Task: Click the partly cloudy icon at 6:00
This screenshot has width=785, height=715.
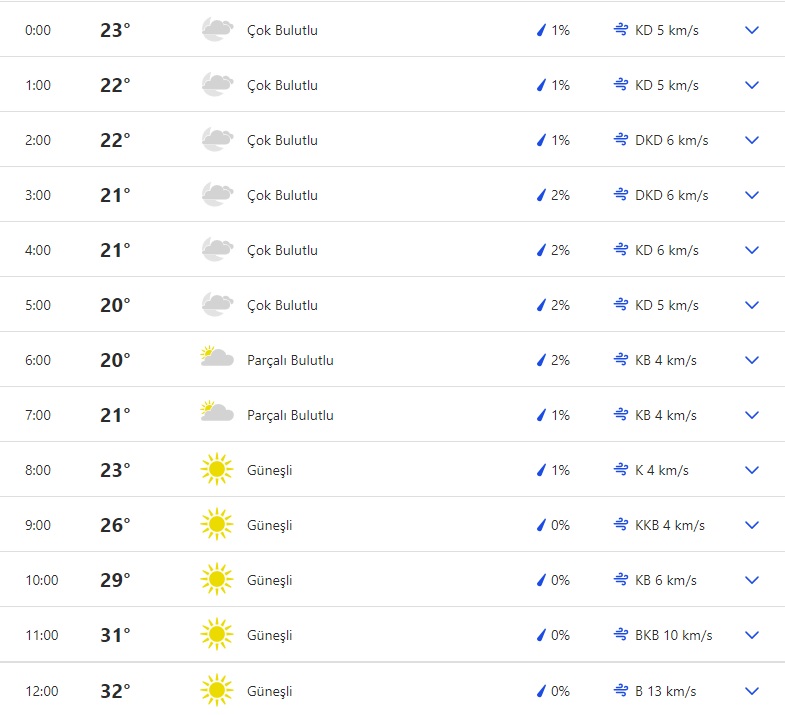Action: pos(217,358)
